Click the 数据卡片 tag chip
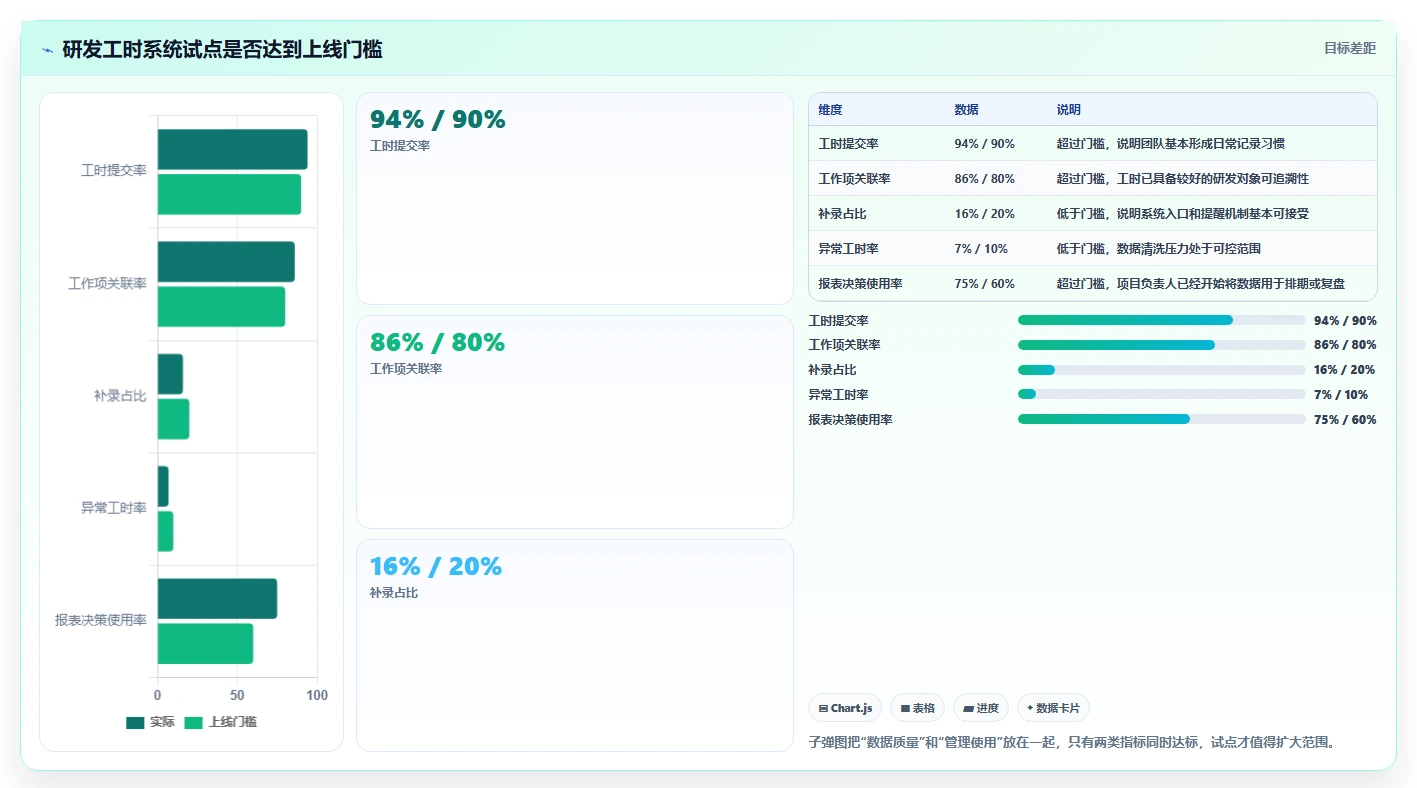This screenshot has width=1417, height=788. [1053, 708]
